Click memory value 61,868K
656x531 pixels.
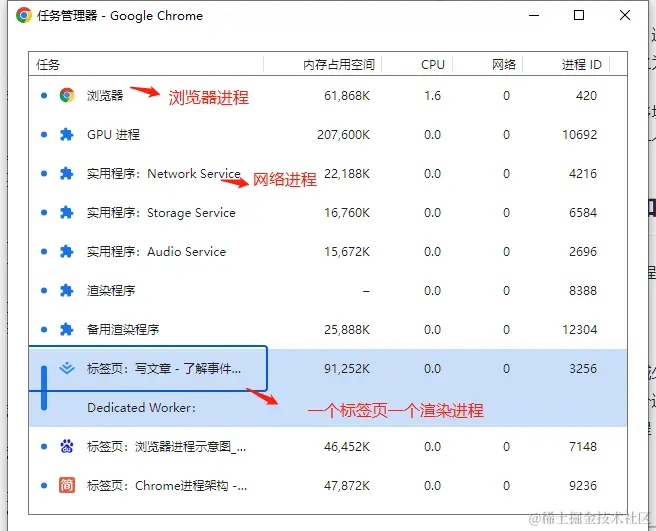point(347,96)
